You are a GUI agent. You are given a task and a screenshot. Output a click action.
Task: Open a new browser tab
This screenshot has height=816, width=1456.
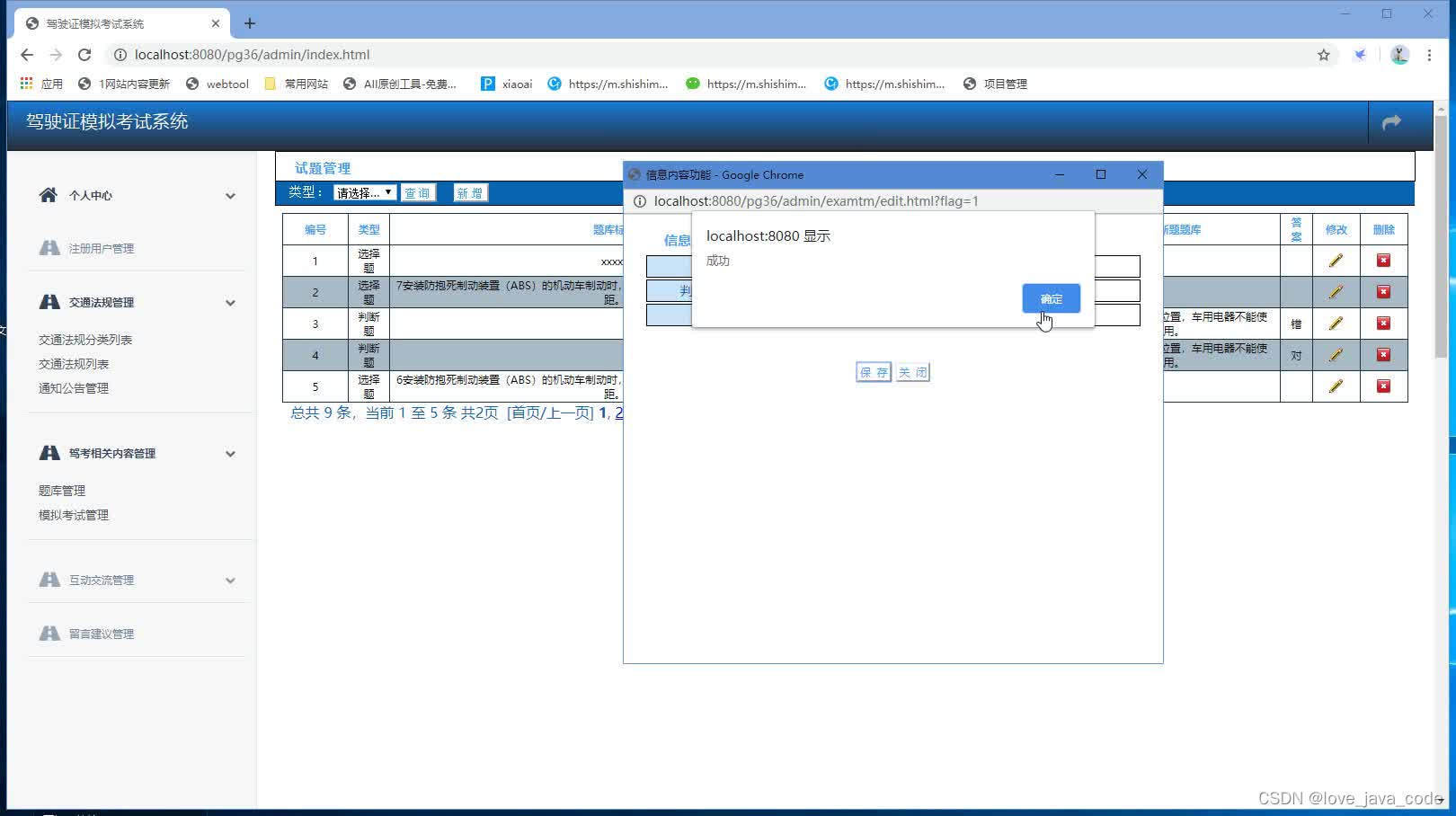pyautogui.click(x=250, y=23)
